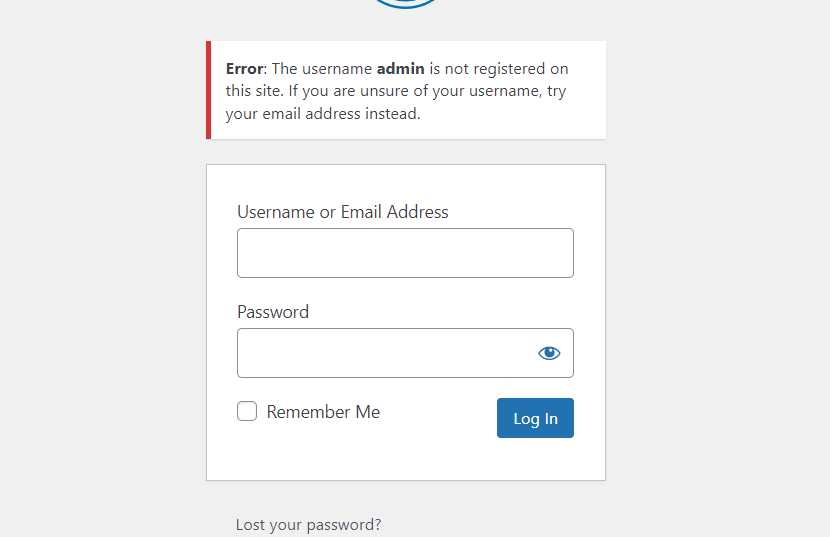Select the Password field label
830x537 pixels.
(x=273, y=312)
